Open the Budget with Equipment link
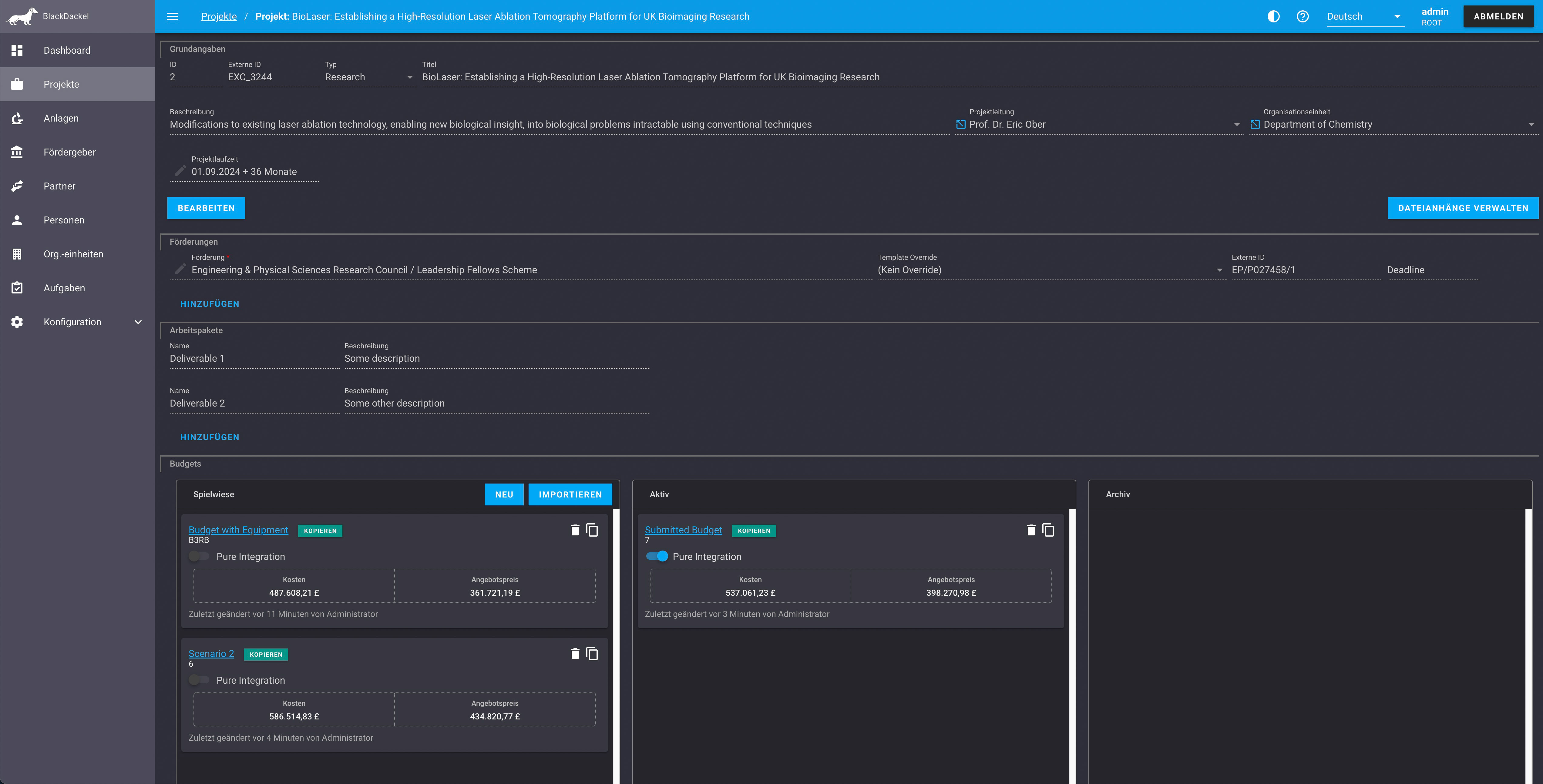The width and height of the screenshot is (1543, 784). [x=238, y=529]
